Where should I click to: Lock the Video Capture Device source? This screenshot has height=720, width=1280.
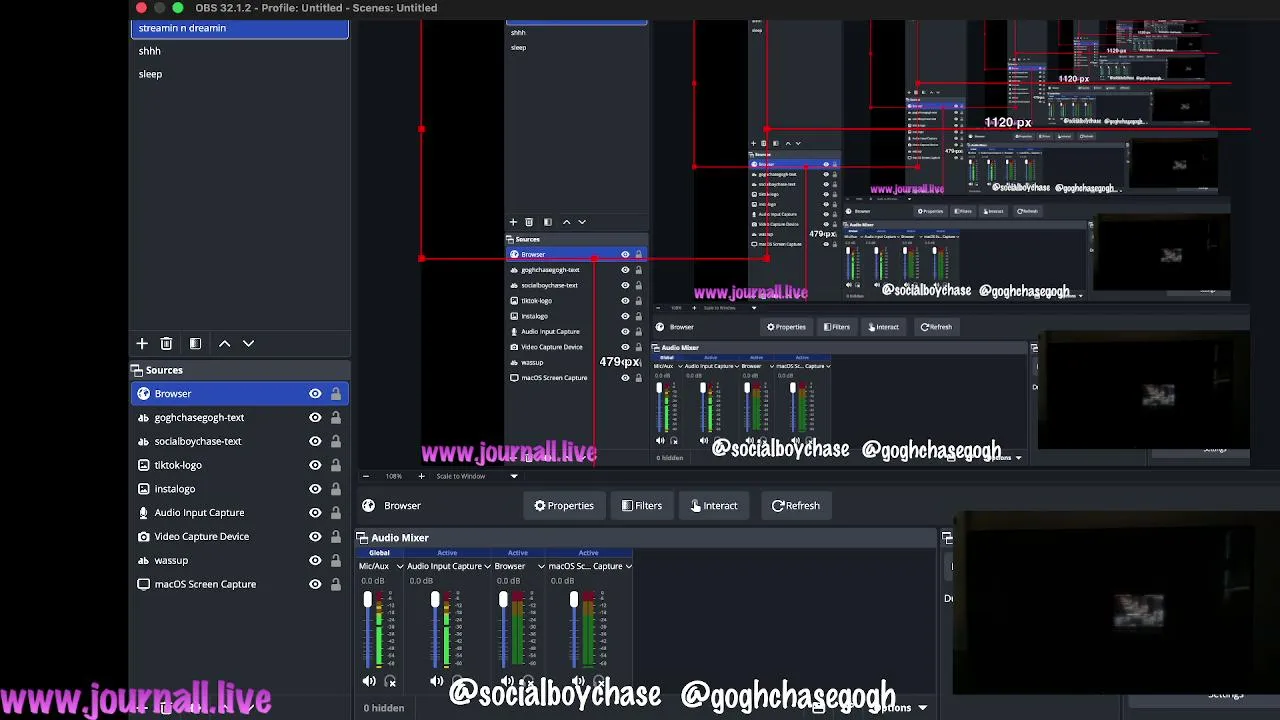tap(336, 537)
